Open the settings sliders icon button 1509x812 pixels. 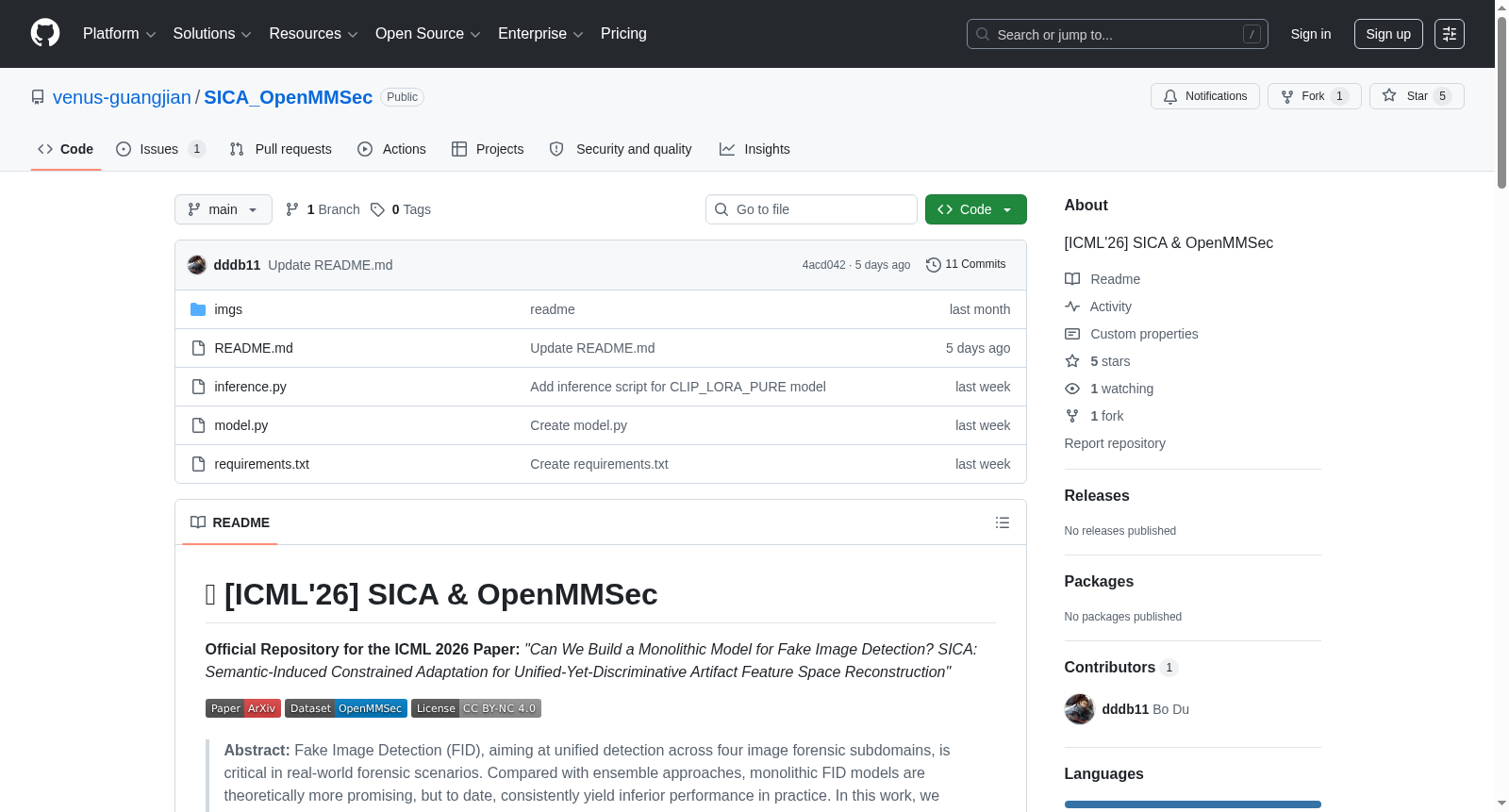point(1450,34)
